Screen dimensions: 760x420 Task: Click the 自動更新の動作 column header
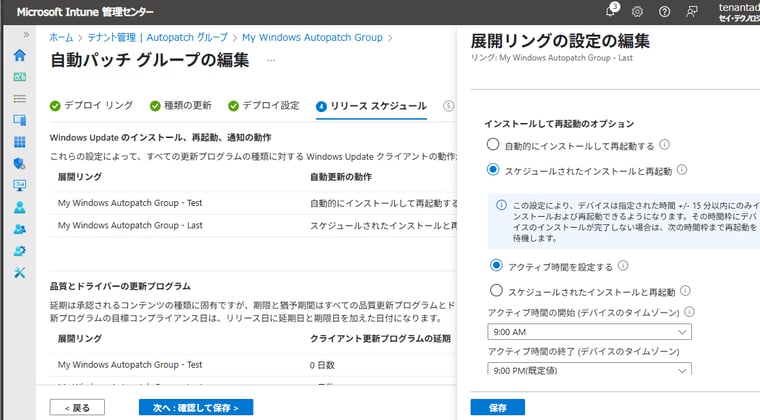tap(341, 177)
